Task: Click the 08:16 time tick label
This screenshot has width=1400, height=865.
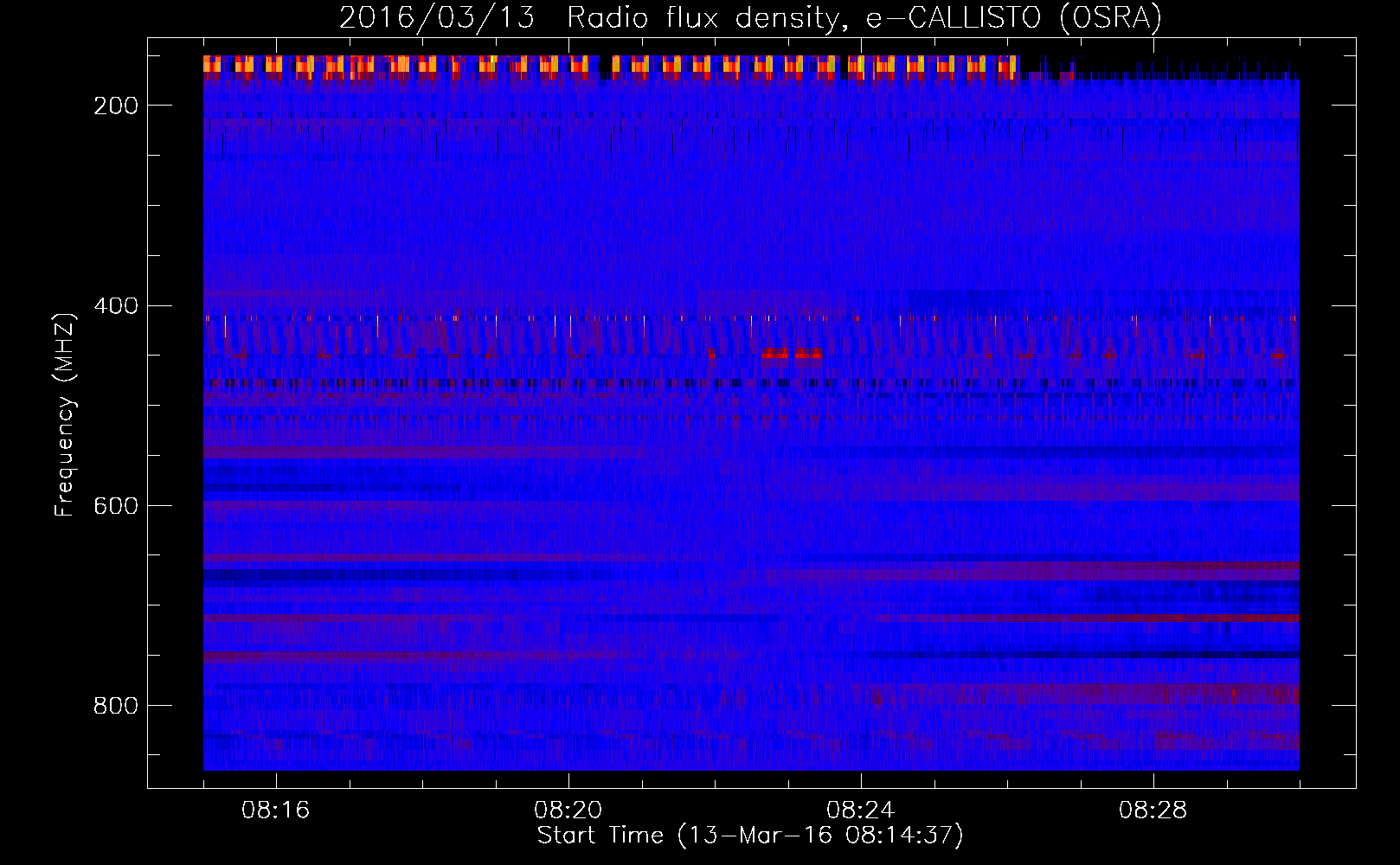Action: tap(276, 811)
